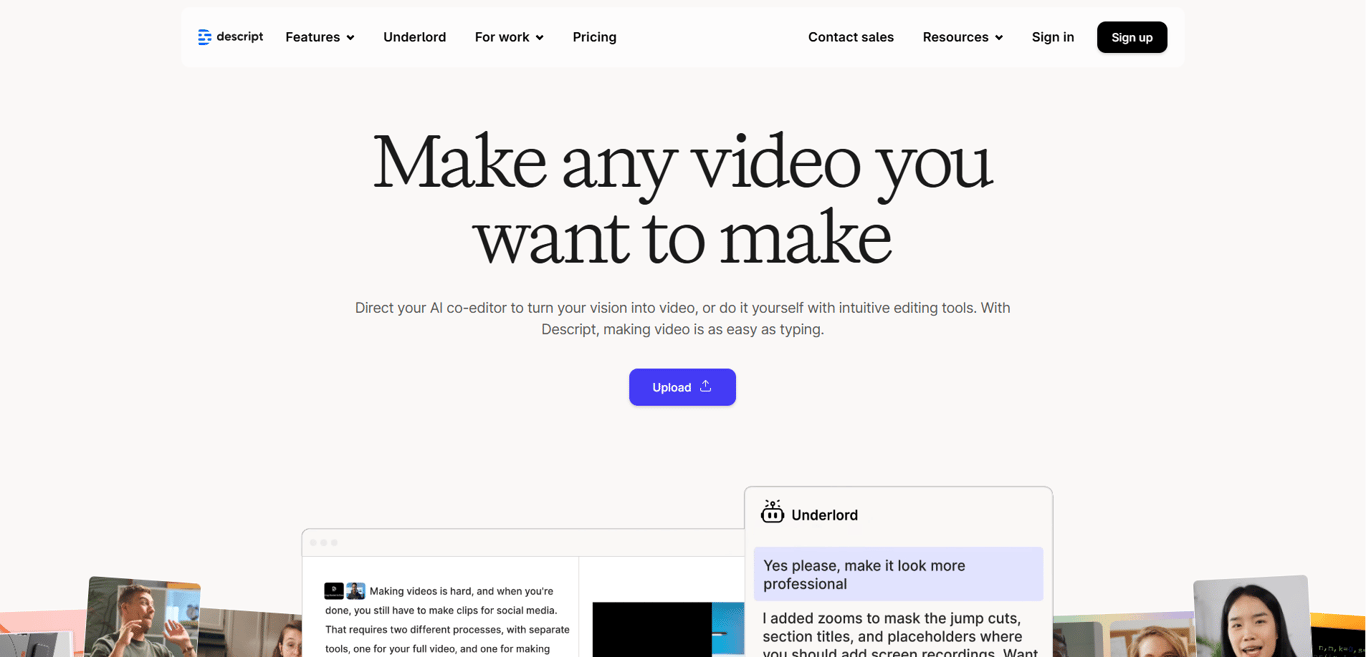This screenshot has height=657, width=1366.
Task: Expand the Resources dropdown
Action: coord(963,37)
